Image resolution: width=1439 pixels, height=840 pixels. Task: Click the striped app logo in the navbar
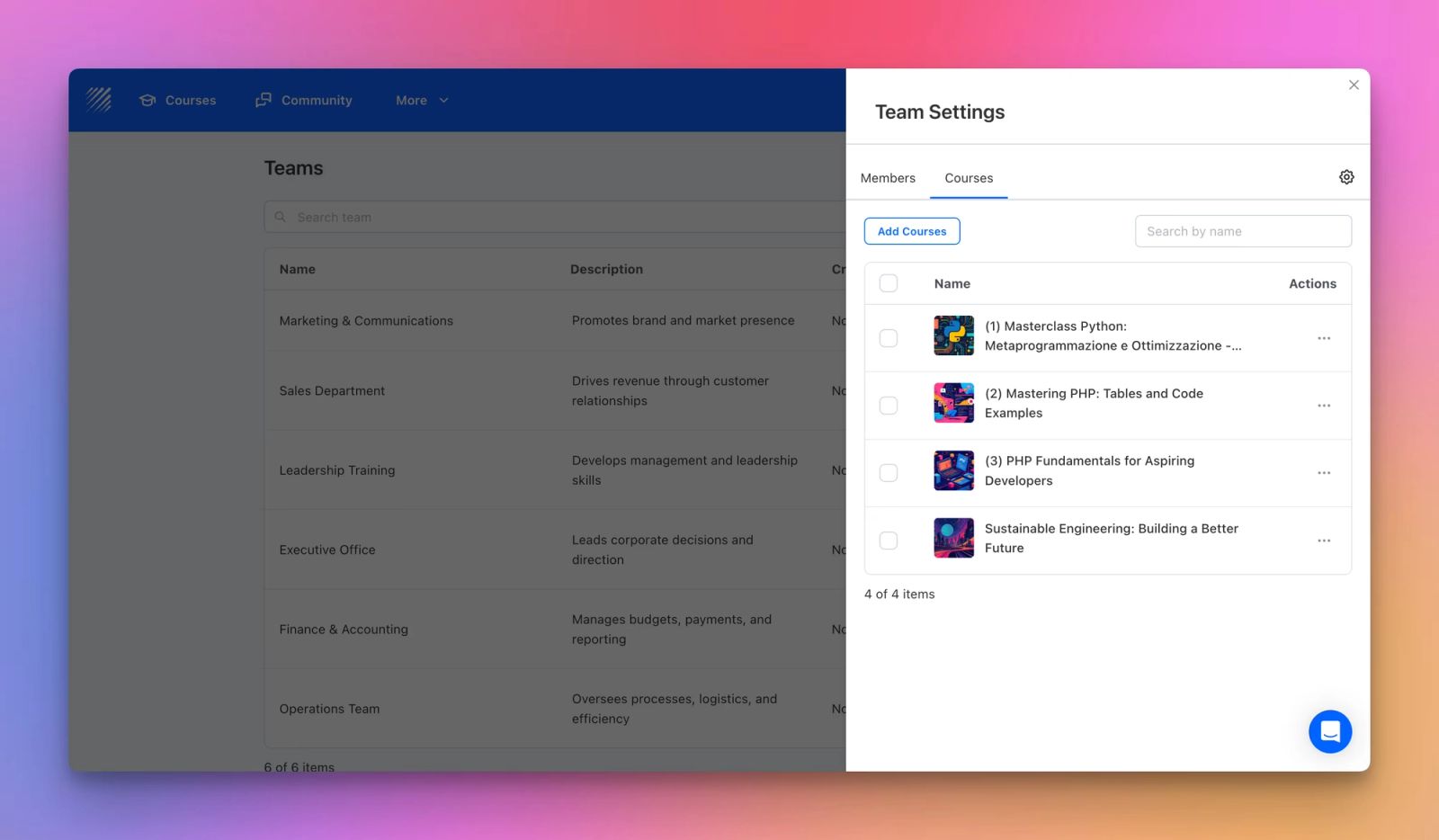99,100
